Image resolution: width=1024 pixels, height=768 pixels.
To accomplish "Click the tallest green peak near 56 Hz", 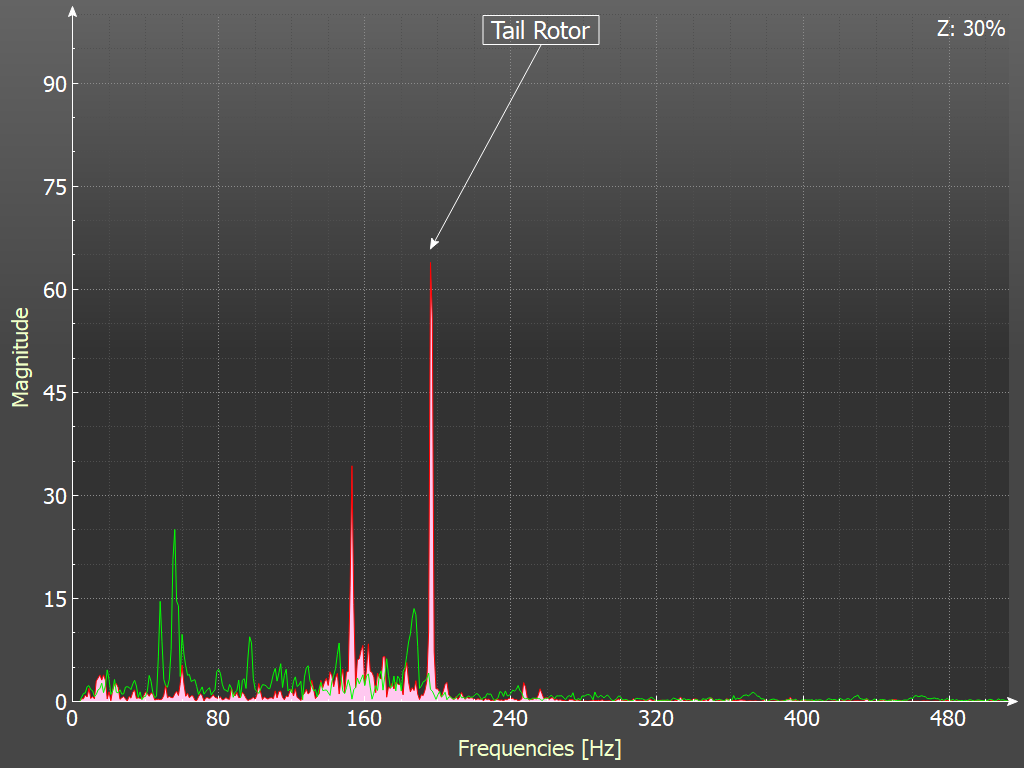I will click(174, 531).
